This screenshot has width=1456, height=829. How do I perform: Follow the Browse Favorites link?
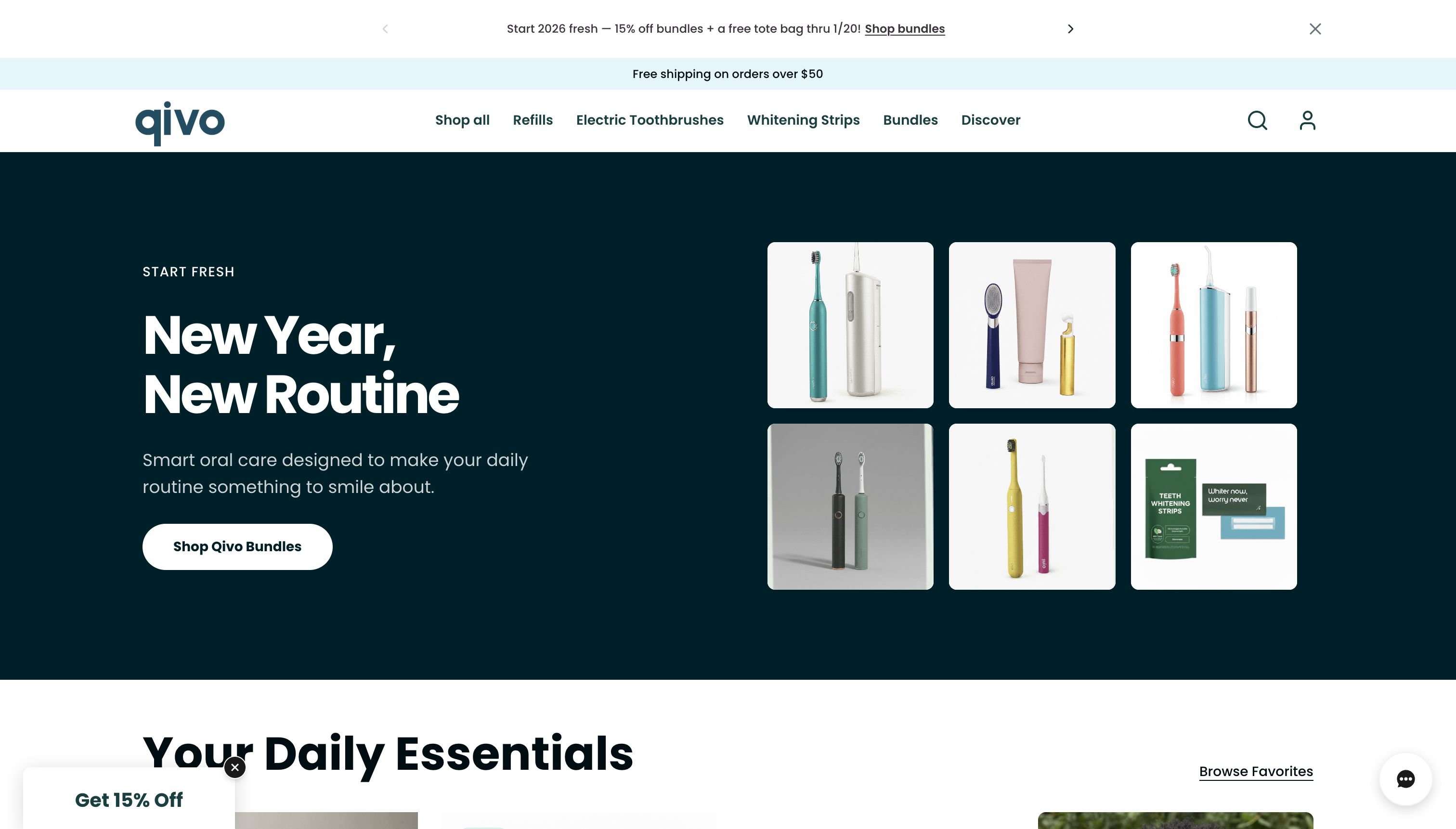coord(1256,772)
